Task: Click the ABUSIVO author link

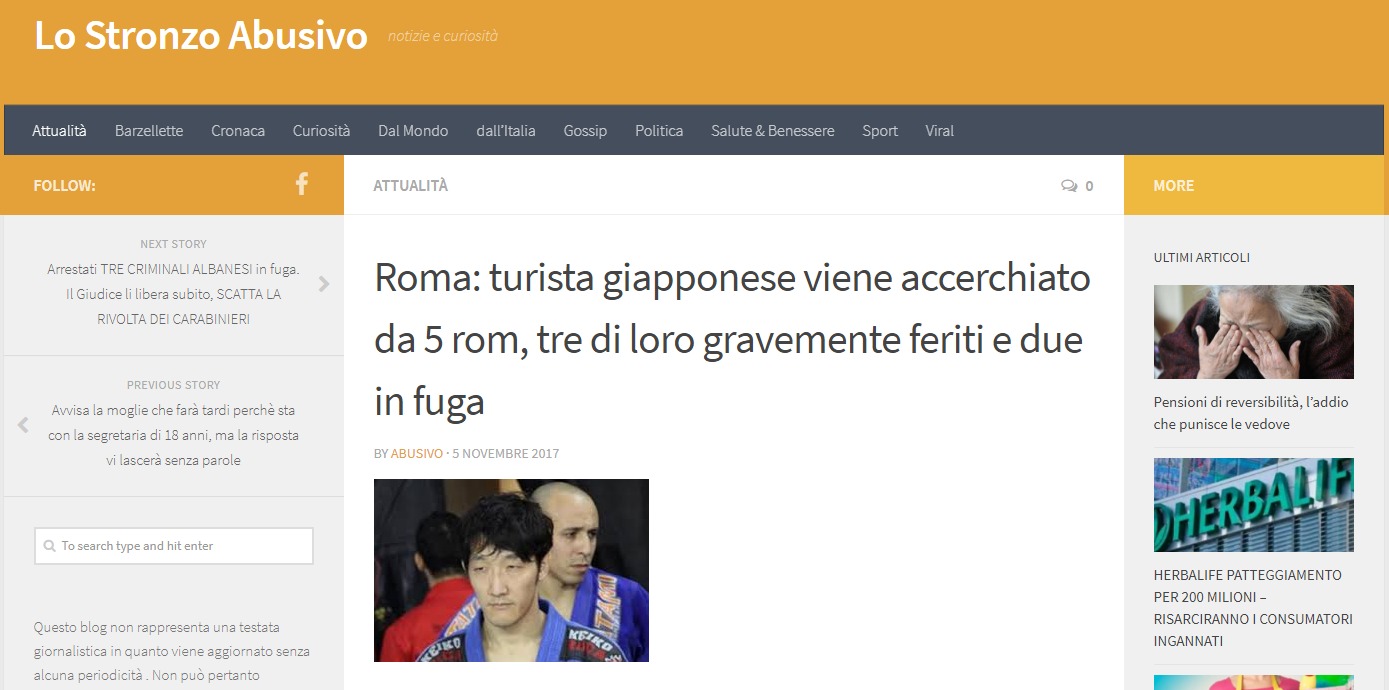Action: [x=417, y=454]
